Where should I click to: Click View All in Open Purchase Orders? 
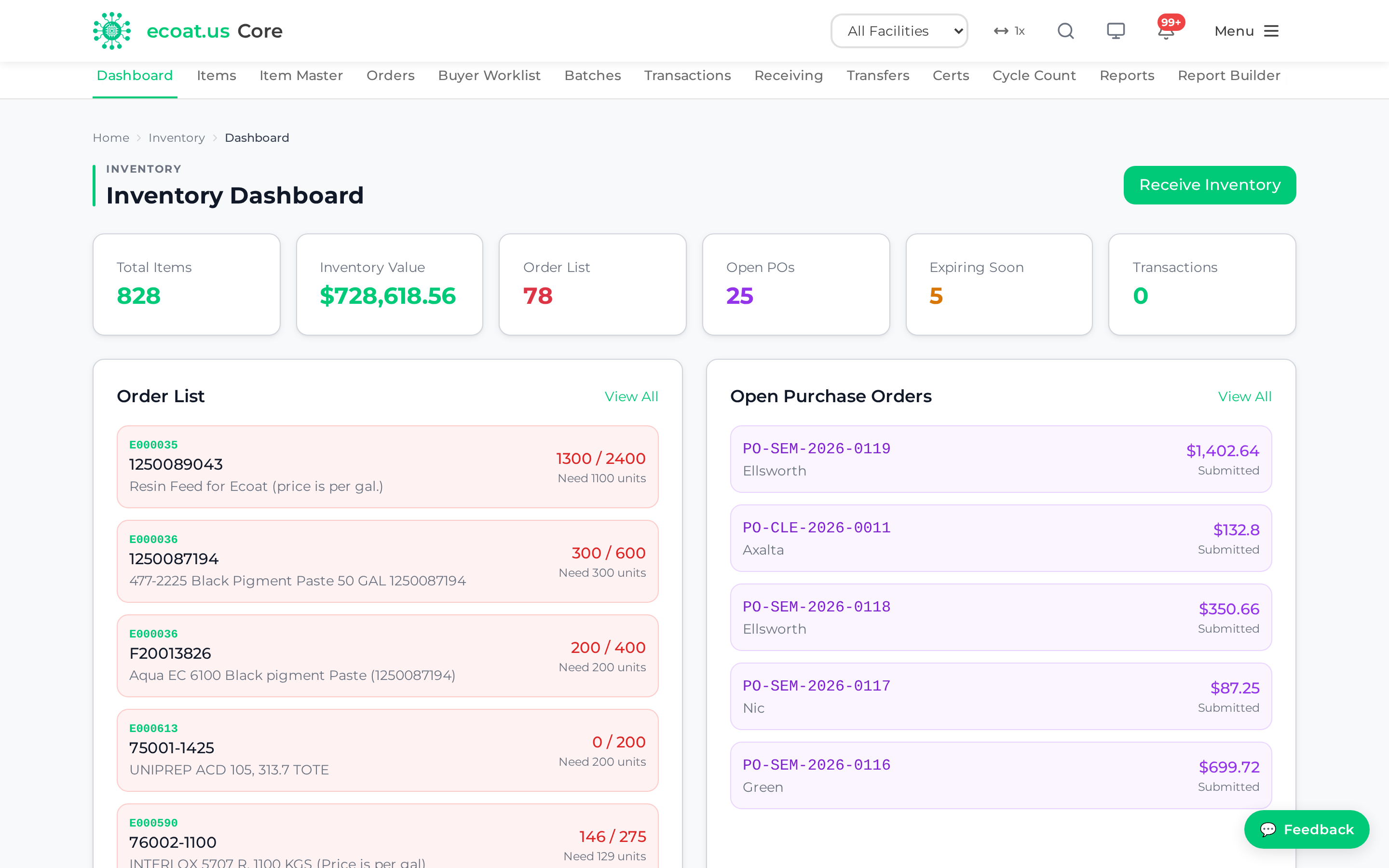tap(1244, 397)
